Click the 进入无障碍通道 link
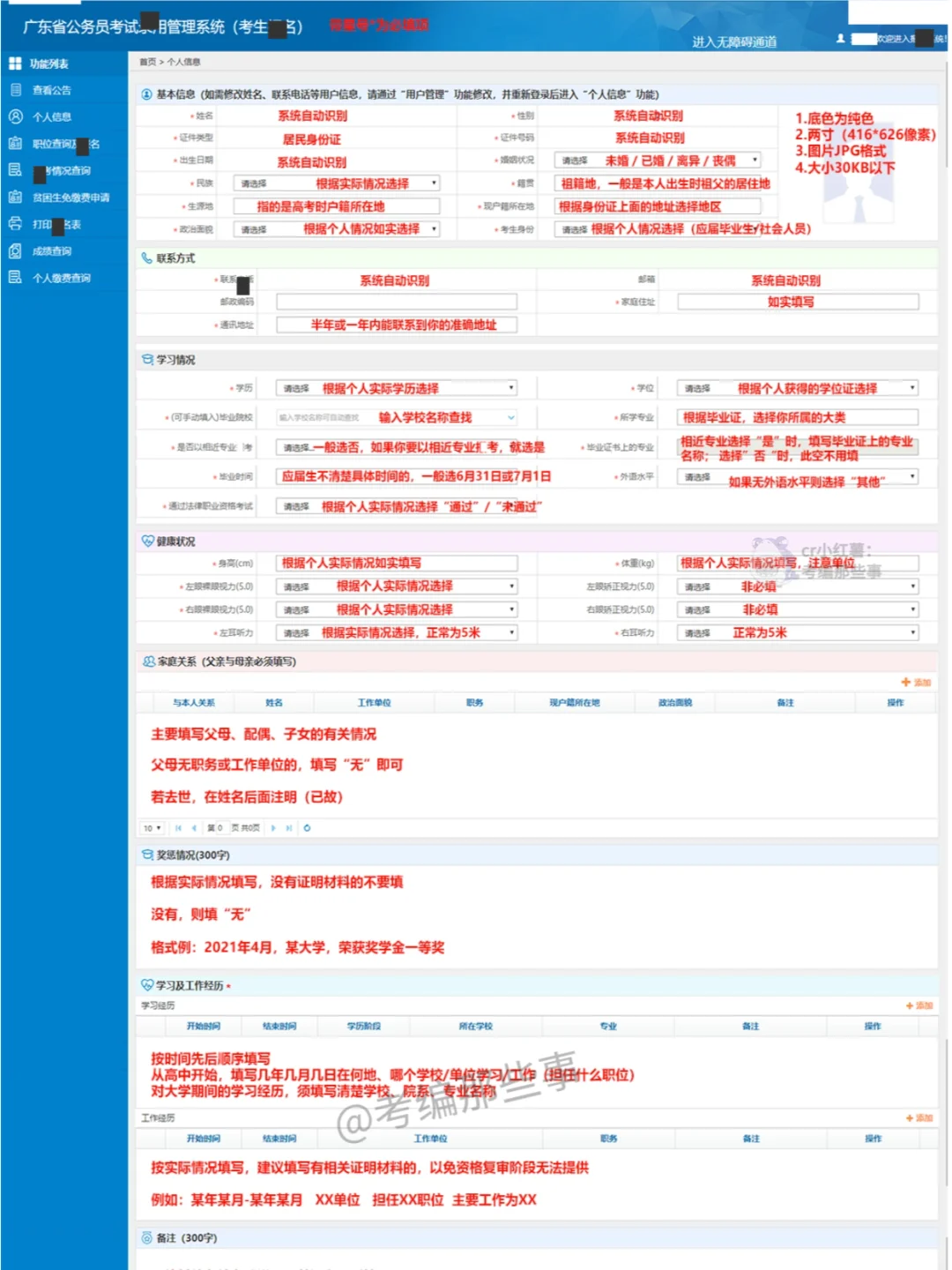Image resolution: width=952 pixels, height=1270 pixels. tap(734, 41)
